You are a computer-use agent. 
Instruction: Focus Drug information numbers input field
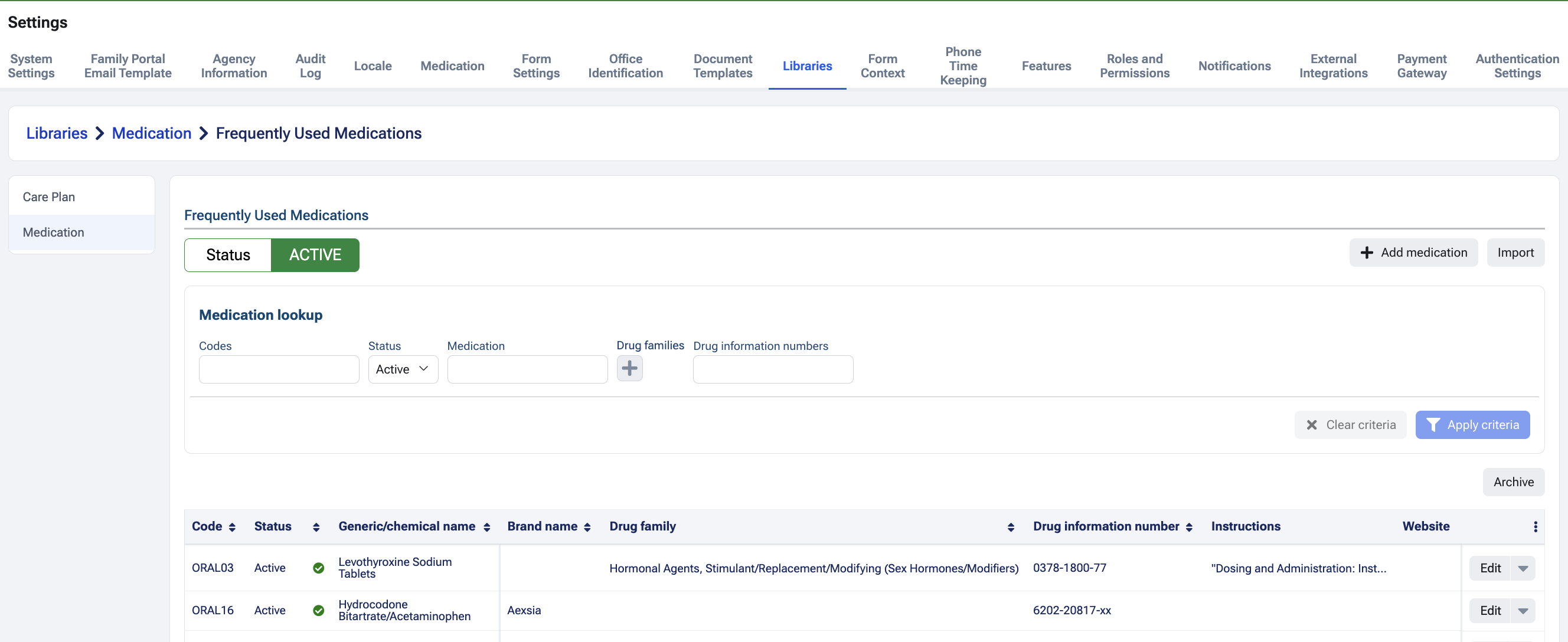point(773,369)
